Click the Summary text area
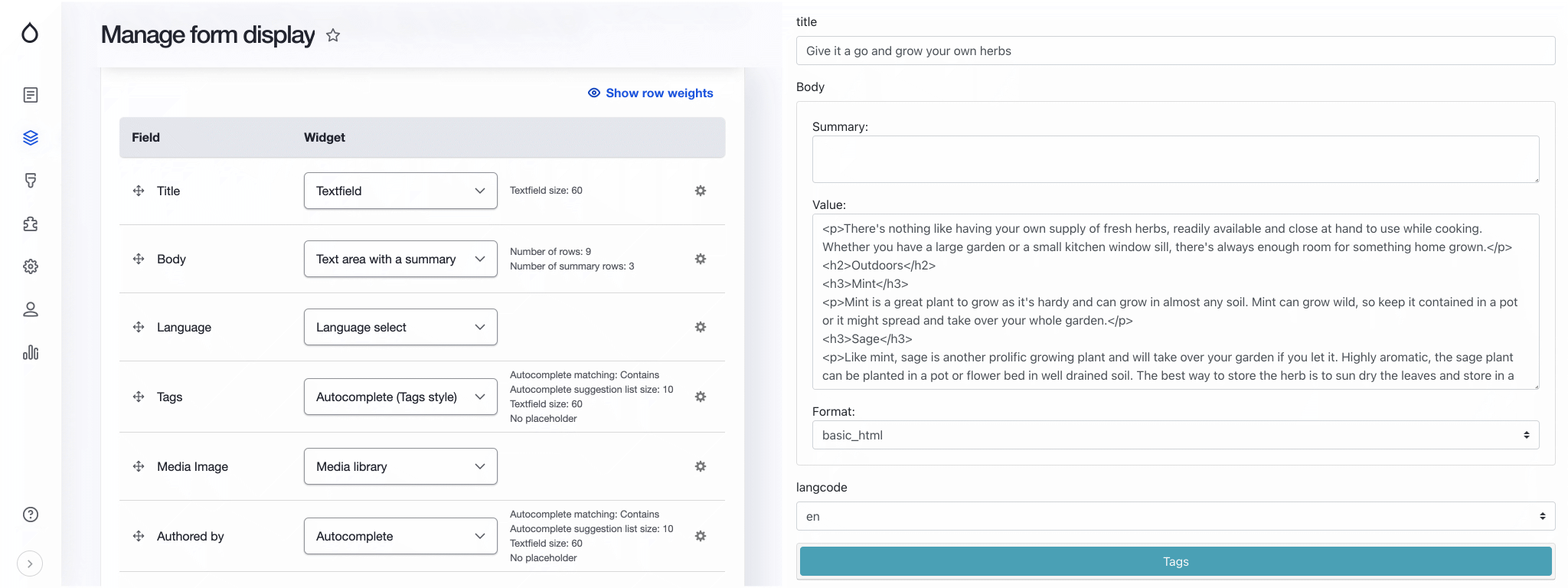The height and width of the screenshot is (588, 1568). (1175, 159)
